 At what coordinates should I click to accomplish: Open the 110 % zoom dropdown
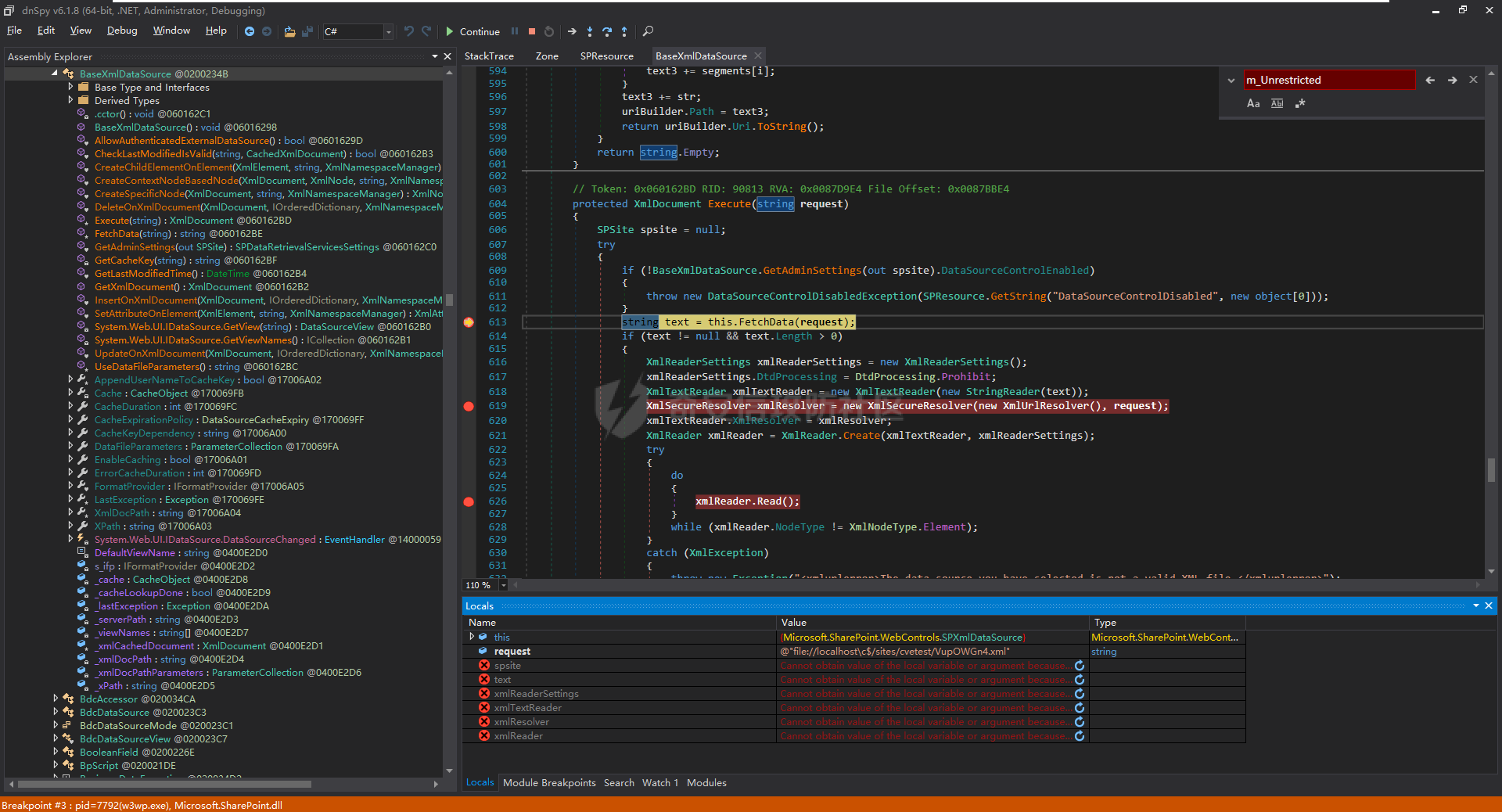tap(503, 585)
